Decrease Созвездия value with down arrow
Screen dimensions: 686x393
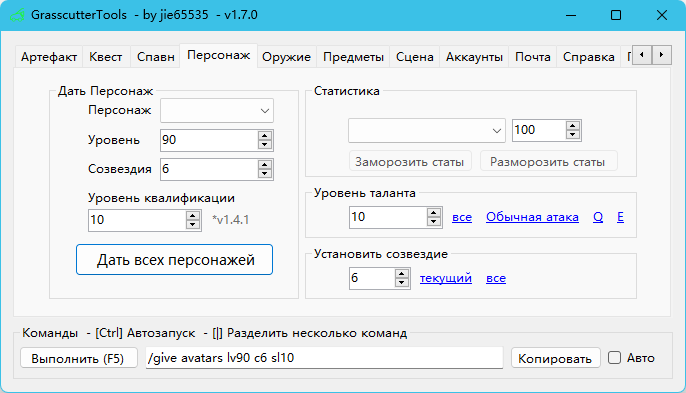point(264,174)
